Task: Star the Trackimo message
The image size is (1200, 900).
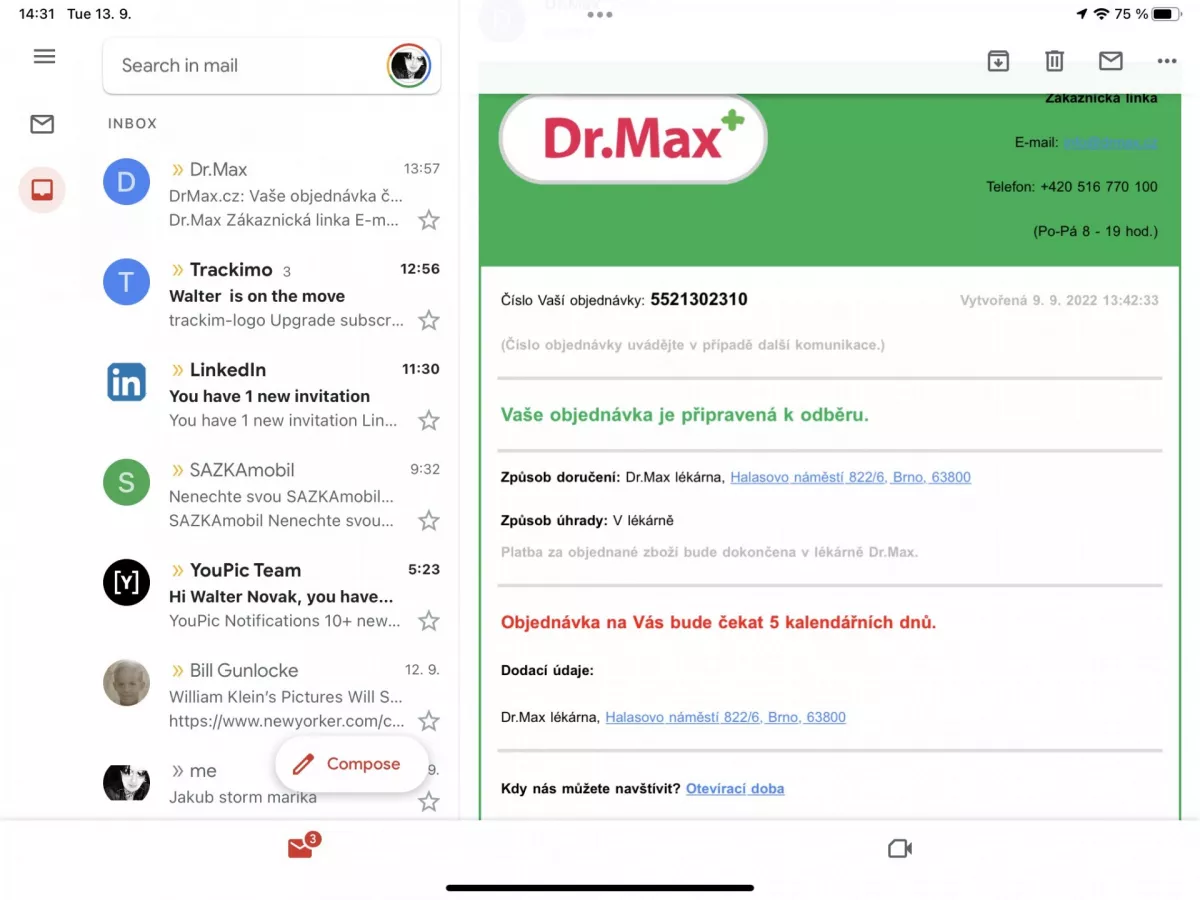Action: point(429,320)
